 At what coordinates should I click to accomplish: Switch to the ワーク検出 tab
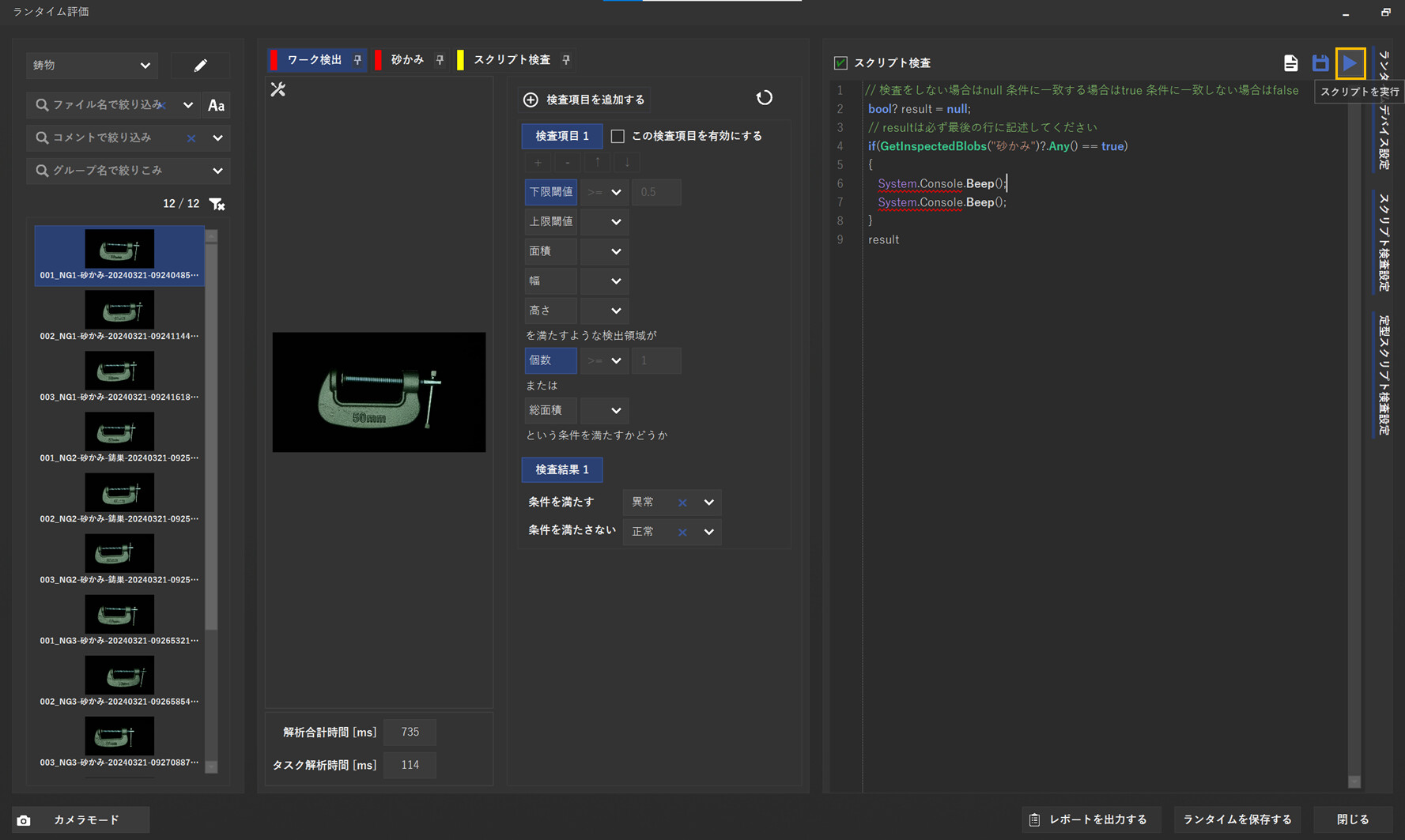coord(314,60)
